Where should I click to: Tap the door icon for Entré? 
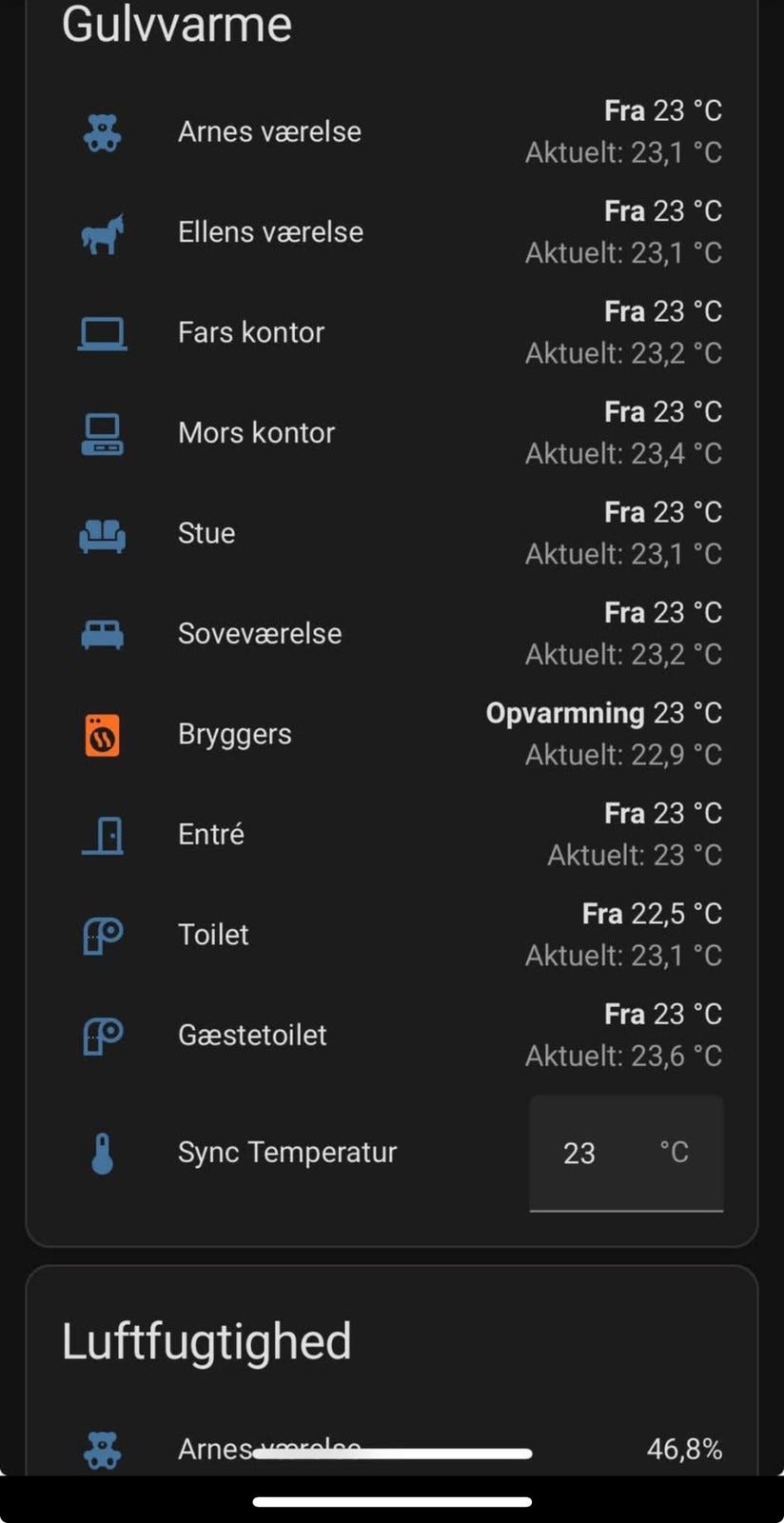point(103,835)
